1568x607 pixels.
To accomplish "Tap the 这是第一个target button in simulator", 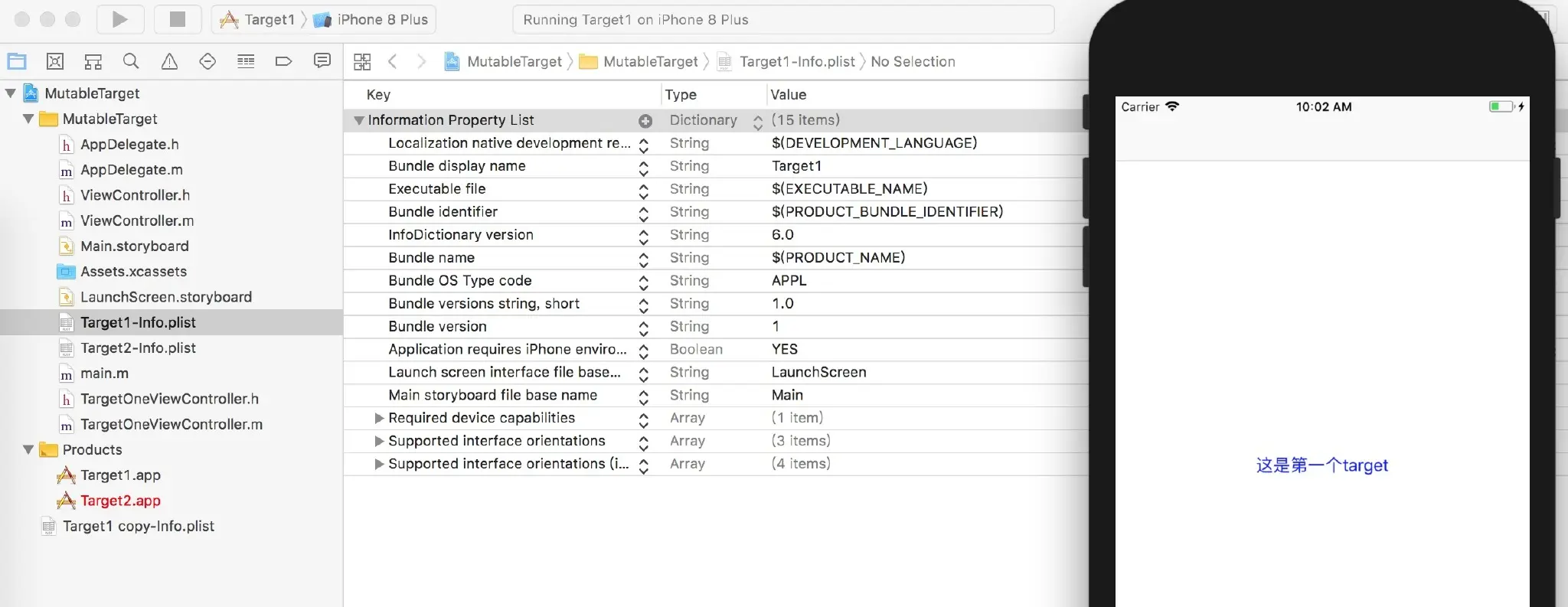I will tap(1322, 465).
